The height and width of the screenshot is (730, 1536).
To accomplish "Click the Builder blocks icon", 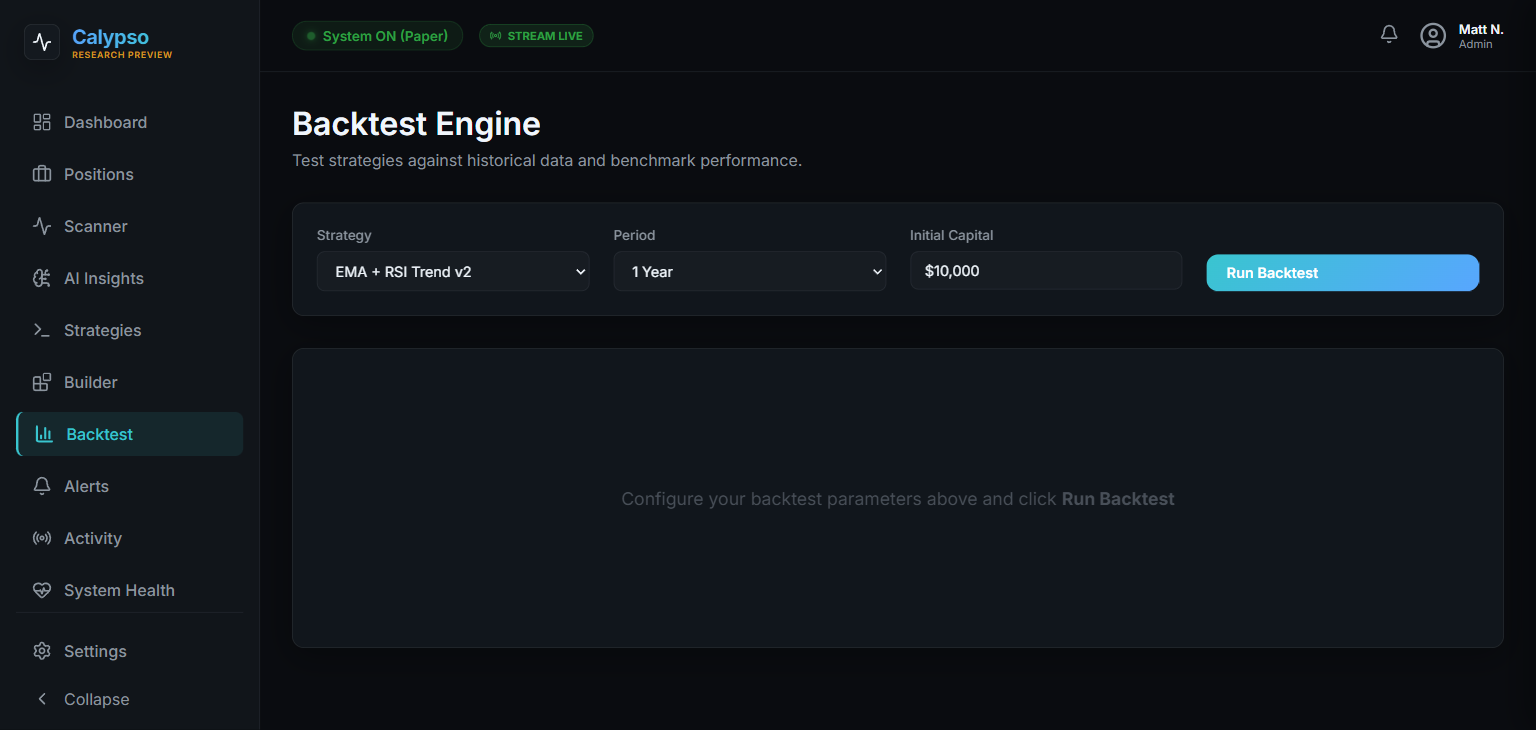I will click(x=41, y=382).
